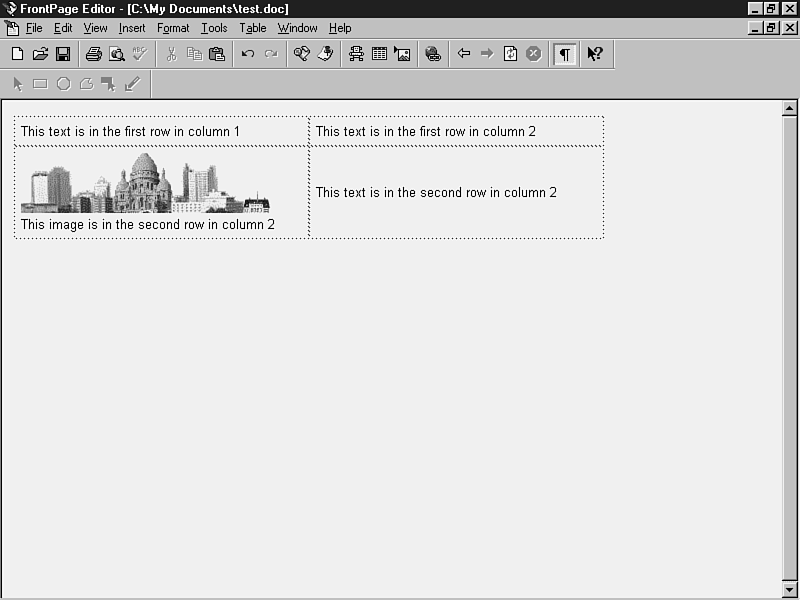Screen dimensions: 800x600
Task: Click the document icon beside File menu
Action: [x=12, y=28]
